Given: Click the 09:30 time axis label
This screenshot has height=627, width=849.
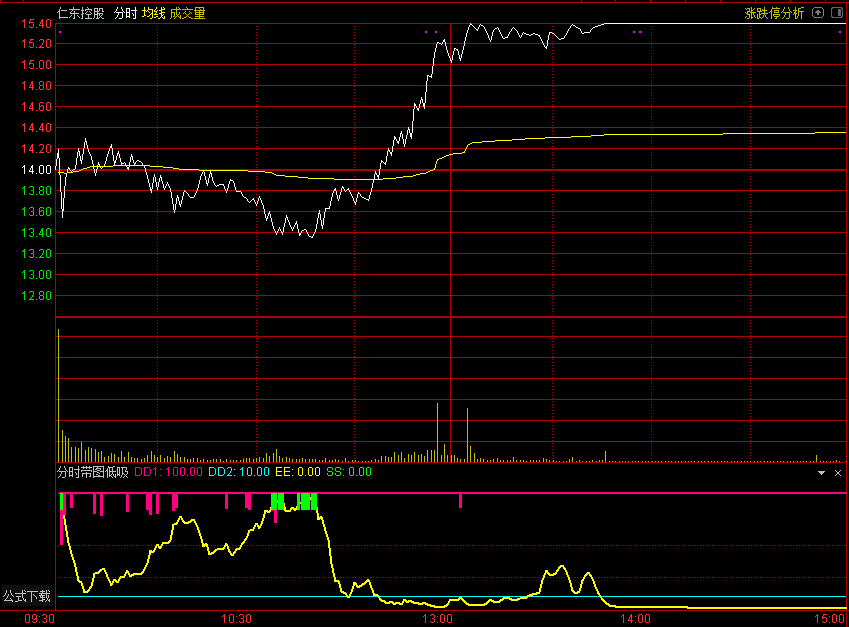Looking at the screenshot, I should point(40,619).
